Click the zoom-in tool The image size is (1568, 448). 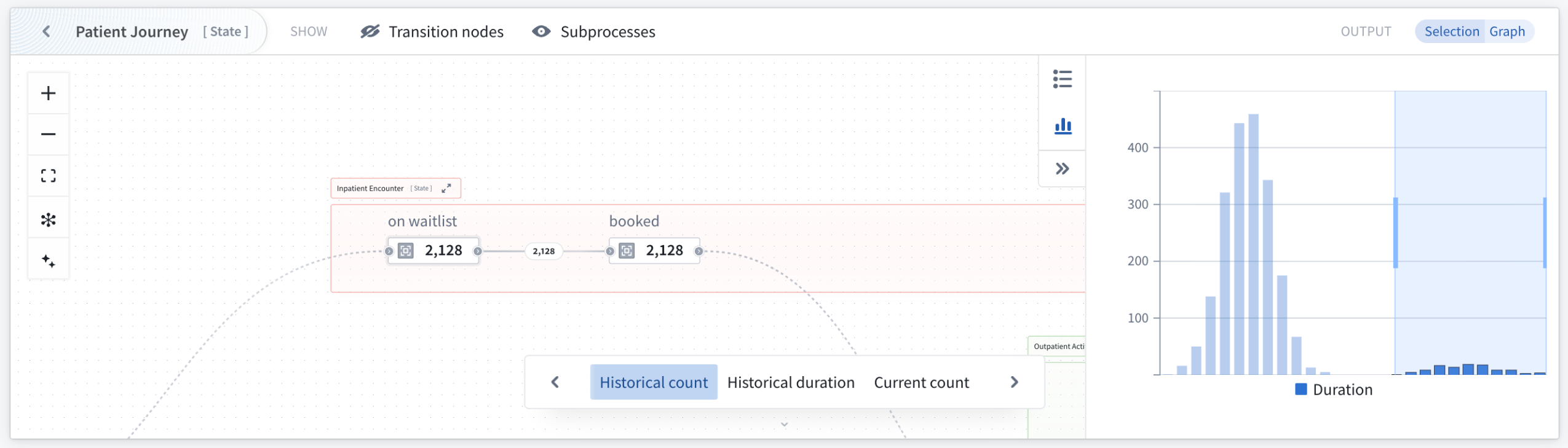click(48, 92)
